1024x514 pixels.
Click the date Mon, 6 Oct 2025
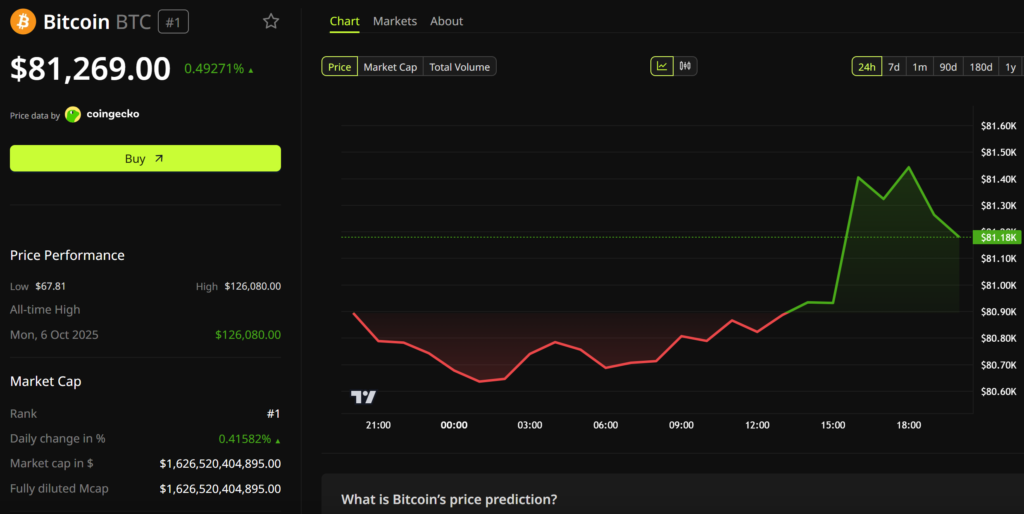pos(54,334)
